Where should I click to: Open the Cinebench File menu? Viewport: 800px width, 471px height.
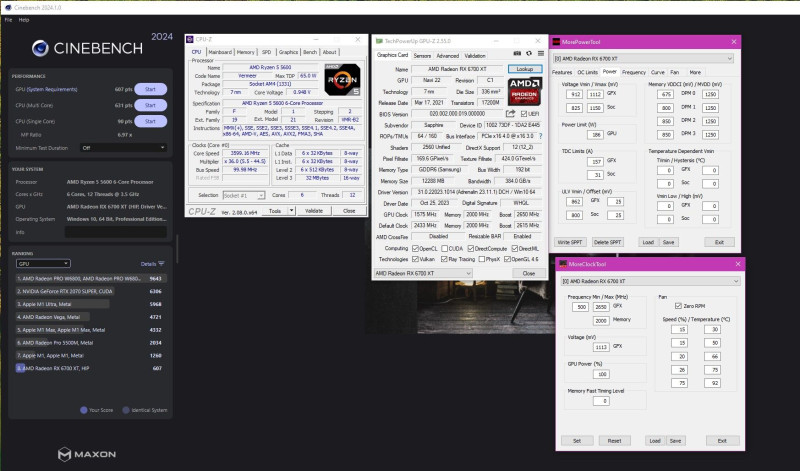(8, 20)
